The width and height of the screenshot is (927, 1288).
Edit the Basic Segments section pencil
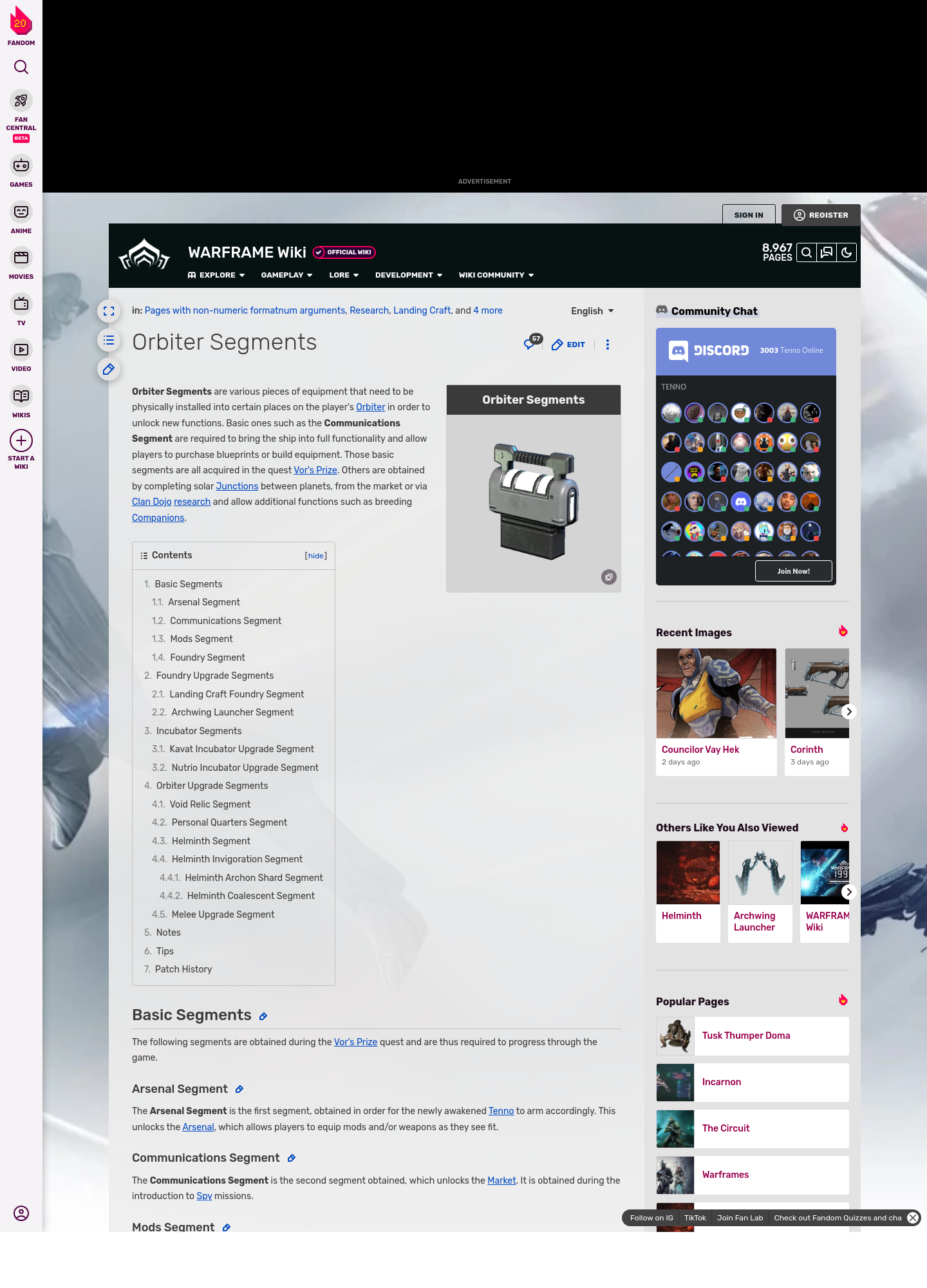click(263, 1016)
